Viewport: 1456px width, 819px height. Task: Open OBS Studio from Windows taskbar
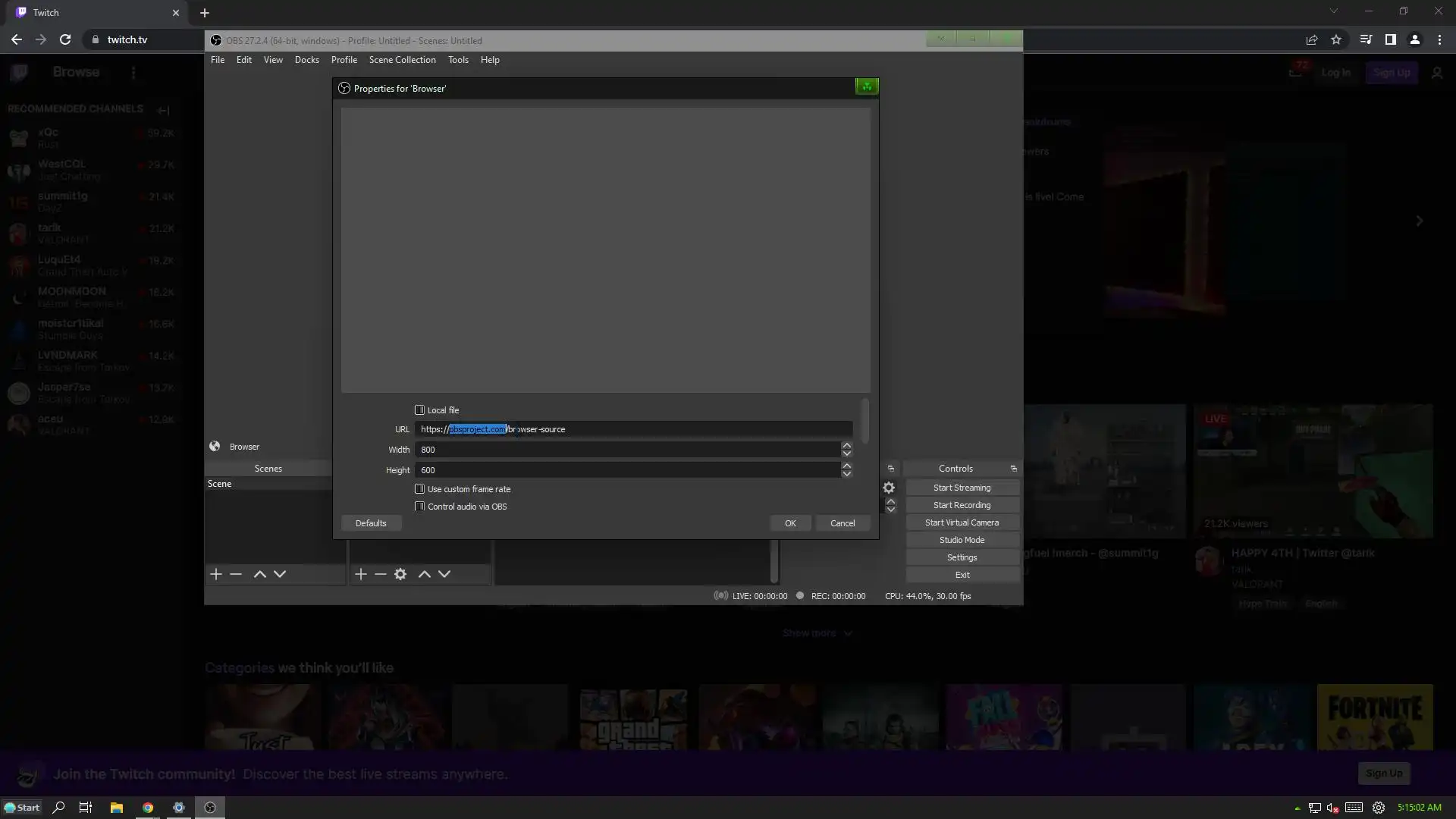click(x=210, y=808)
